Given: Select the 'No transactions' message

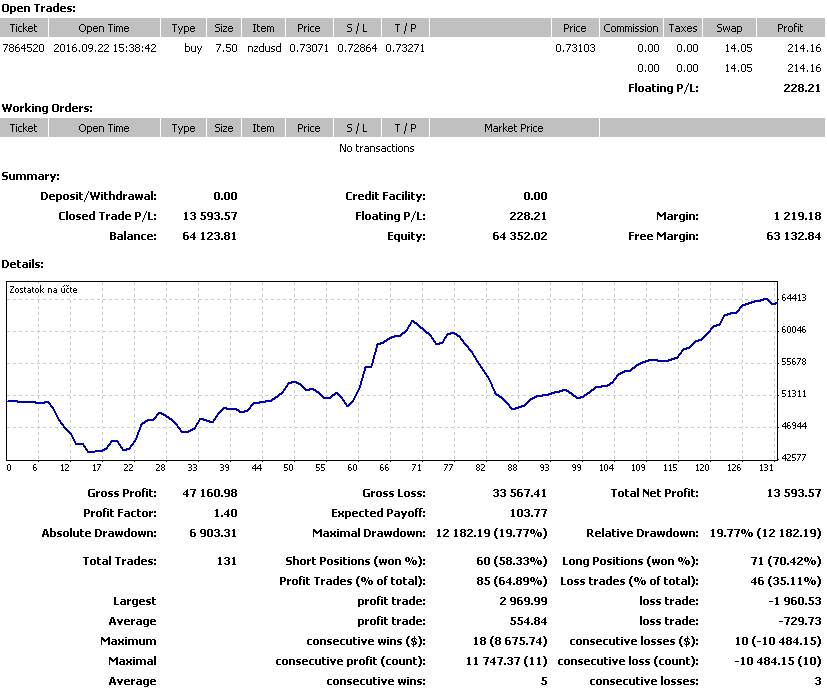Looking at the screenshot, I should pos(377,148).
